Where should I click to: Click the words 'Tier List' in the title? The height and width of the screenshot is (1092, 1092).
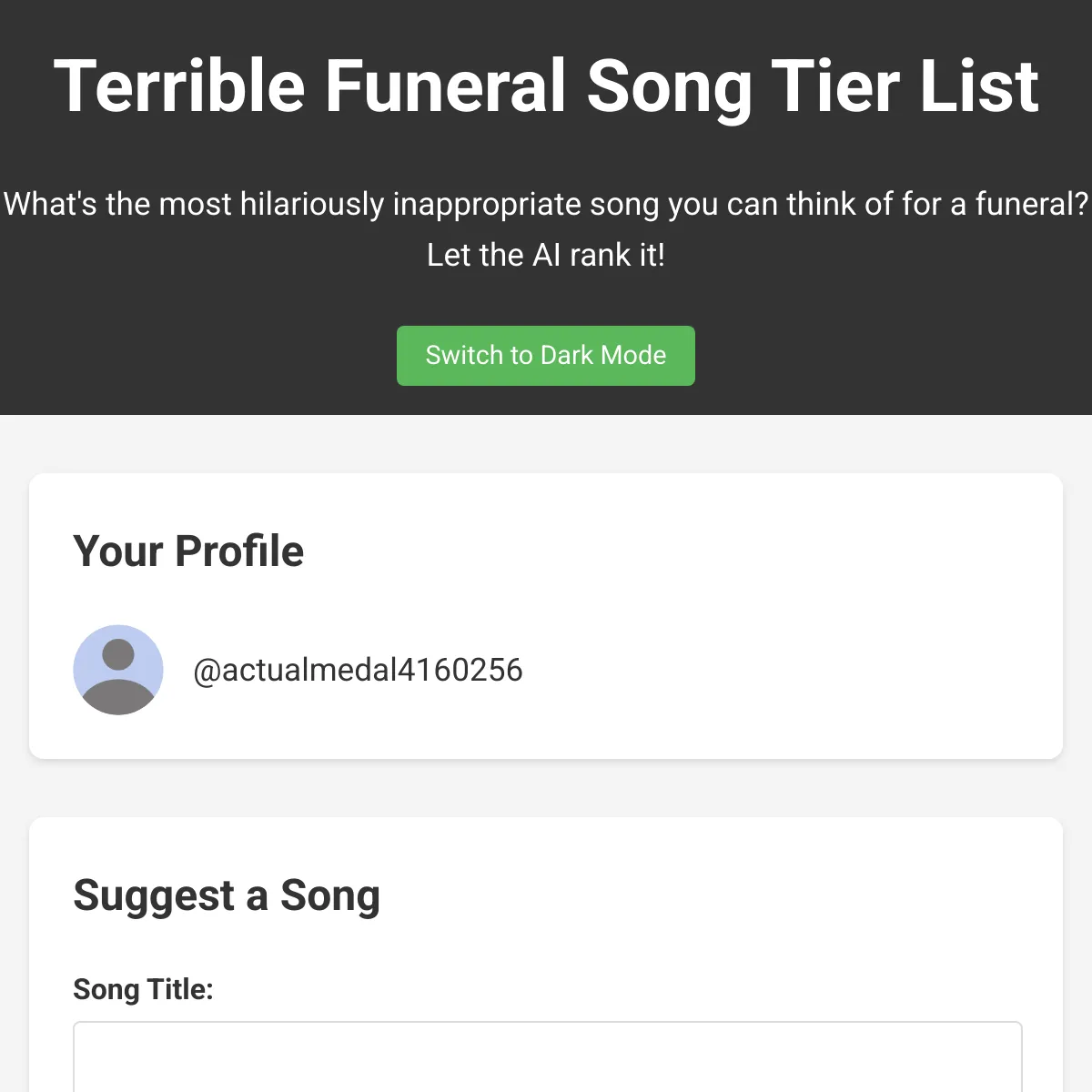pos(905,86)
